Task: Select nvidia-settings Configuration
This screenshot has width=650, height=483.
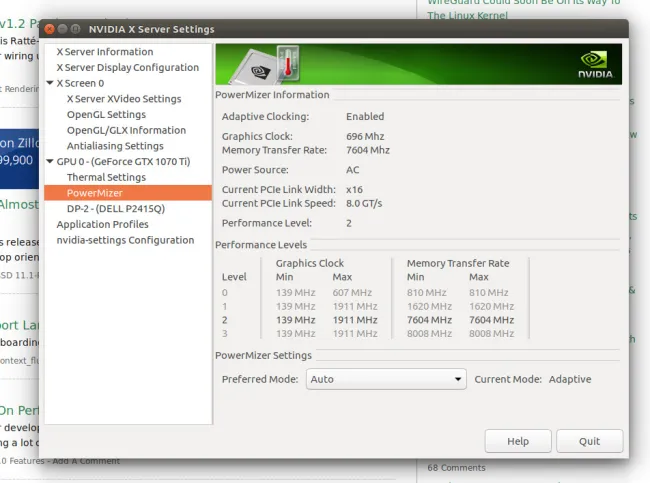Action: tap(125, 240)
